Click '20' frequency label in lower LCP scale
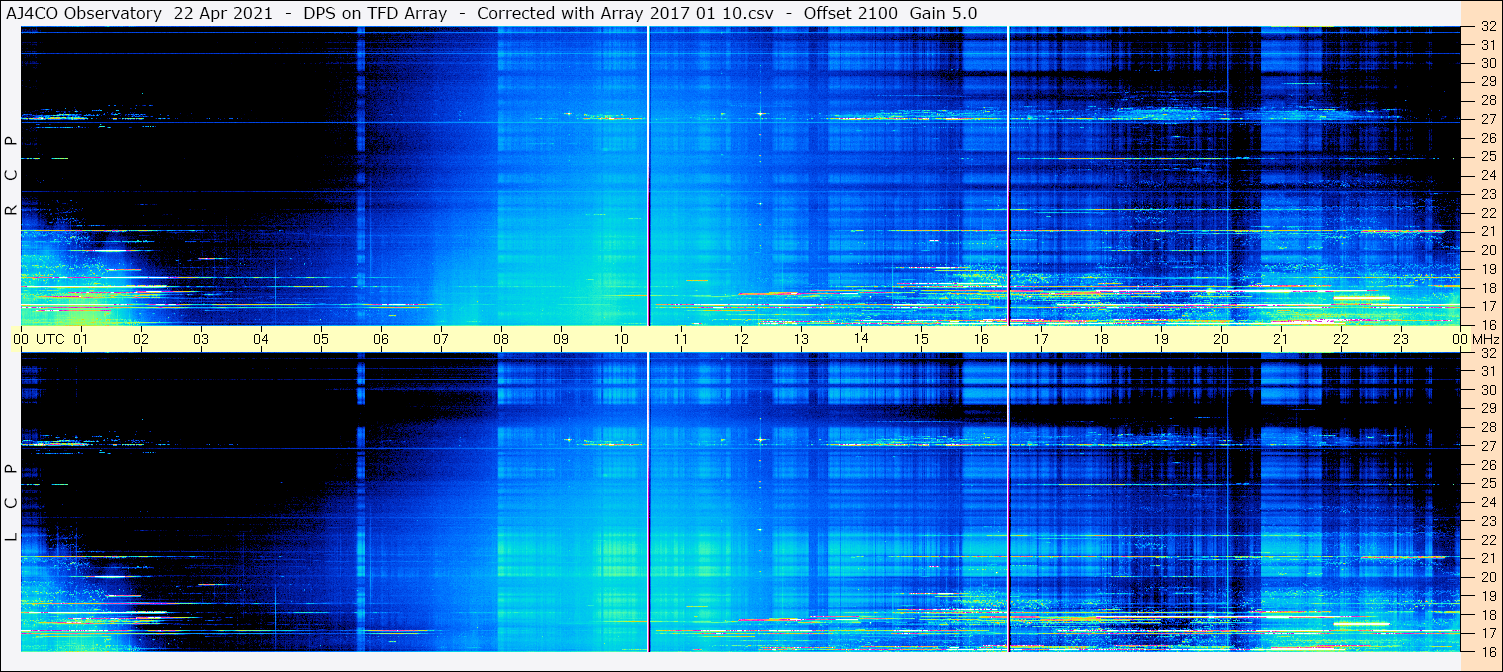The height and width of the screenshot is (672, 1503). [1487, 577]
